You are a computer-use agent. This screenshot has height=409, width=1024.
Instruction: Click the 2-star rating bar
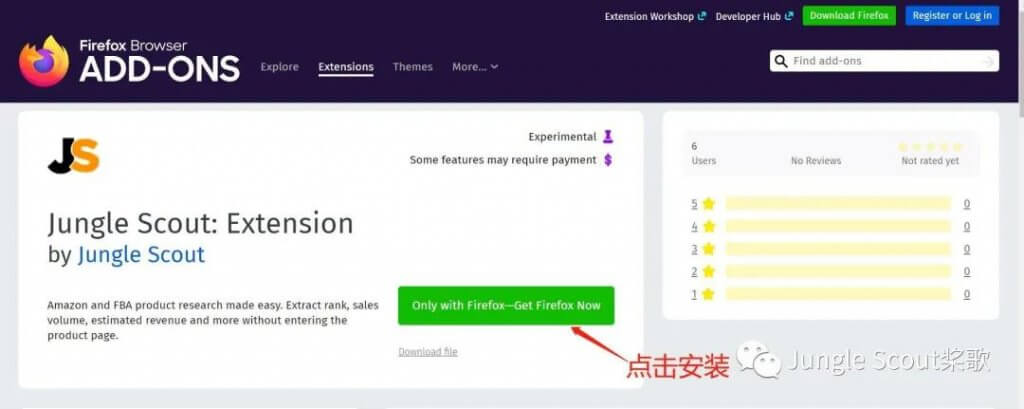tap(838, 272)
